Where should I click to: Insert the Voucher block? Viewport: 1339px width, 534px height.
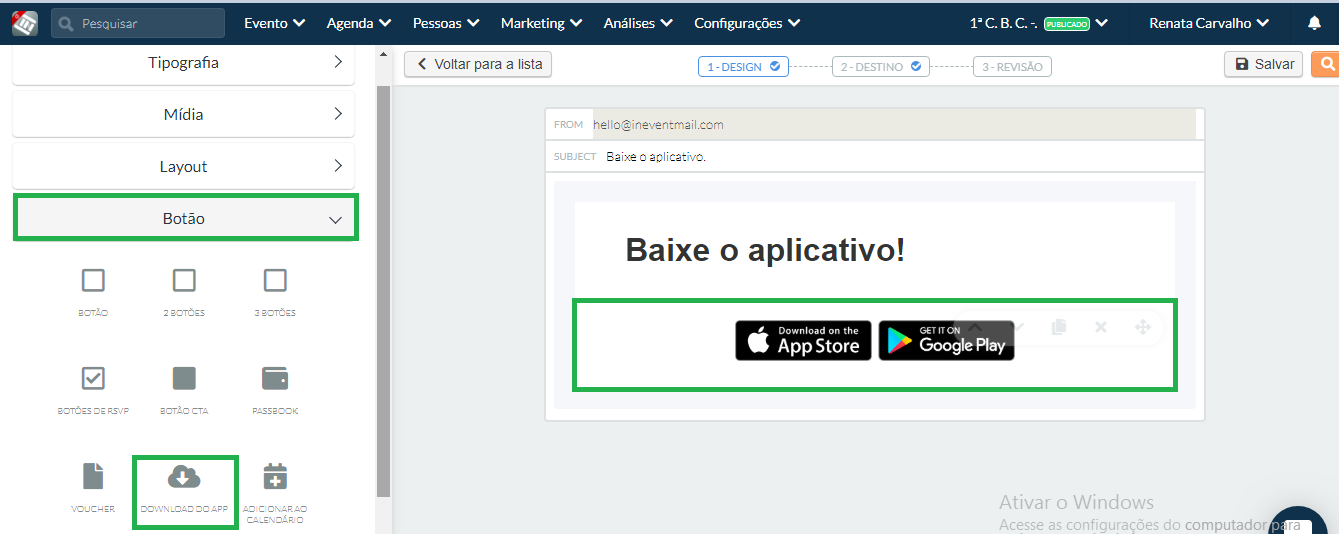tap(93, 488)
